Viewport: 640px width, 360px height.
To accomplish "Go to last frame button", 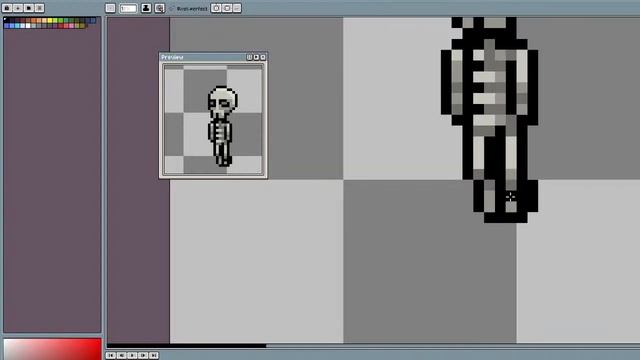I will point(153,356).
